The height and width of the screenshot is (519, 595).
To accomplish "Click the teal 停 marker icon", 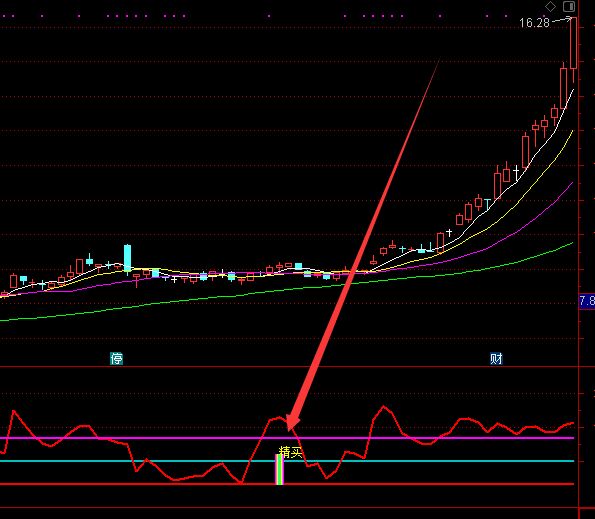I will 116,358.
